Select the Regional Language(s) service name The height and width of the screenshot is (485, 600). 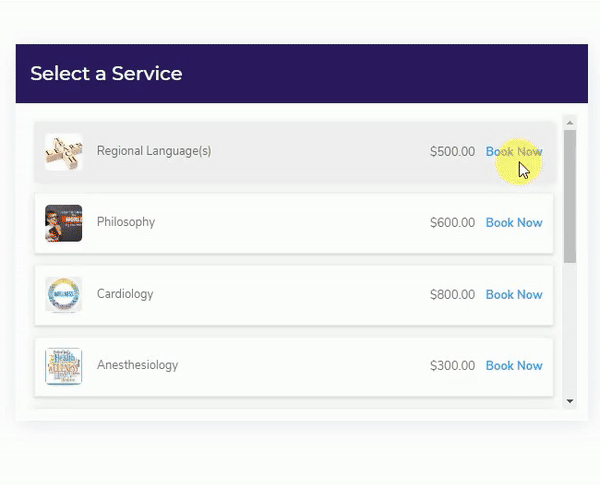(154, 151)
